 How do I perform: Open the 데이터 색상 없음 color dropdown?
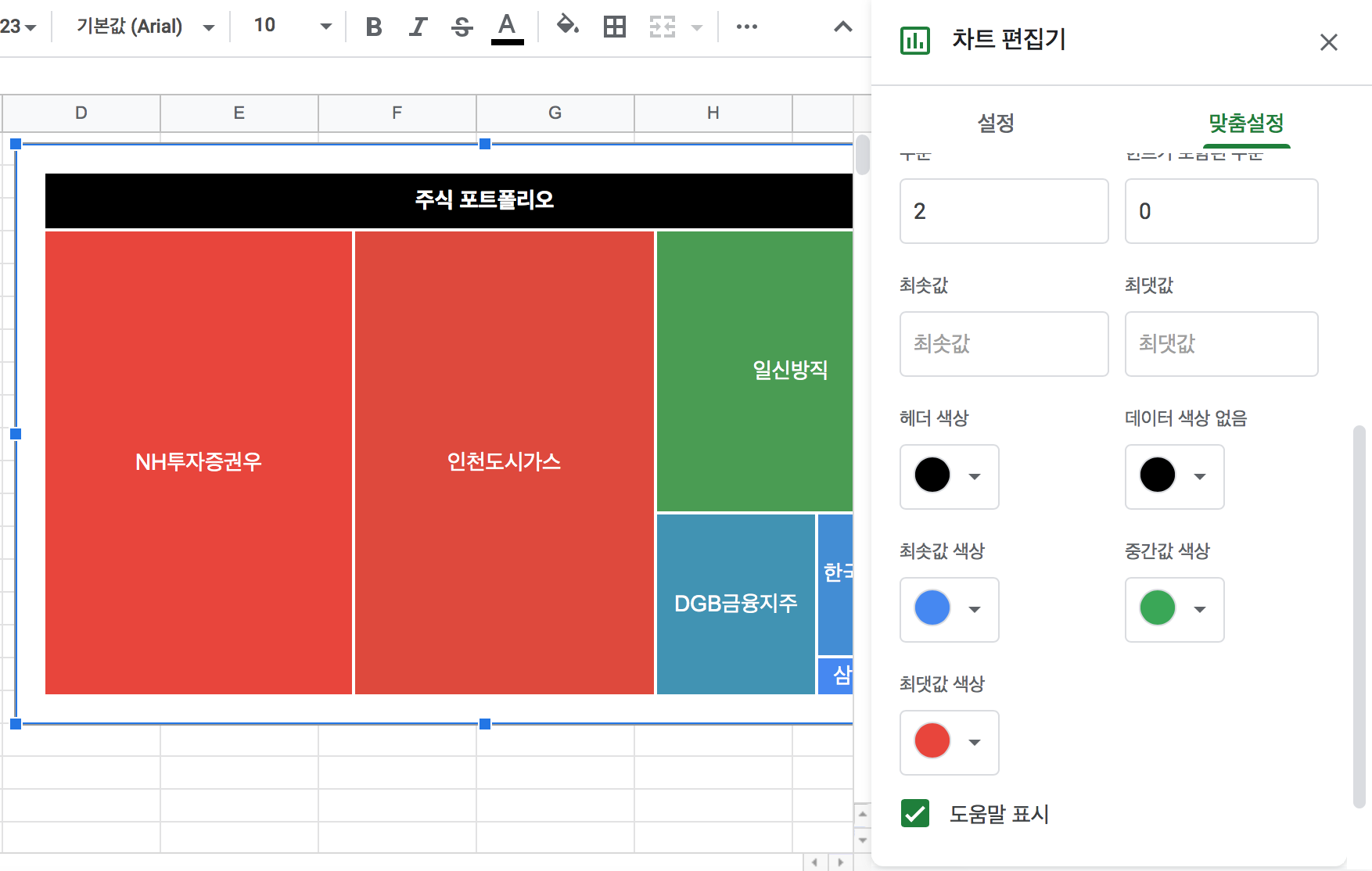point(1174,476)
